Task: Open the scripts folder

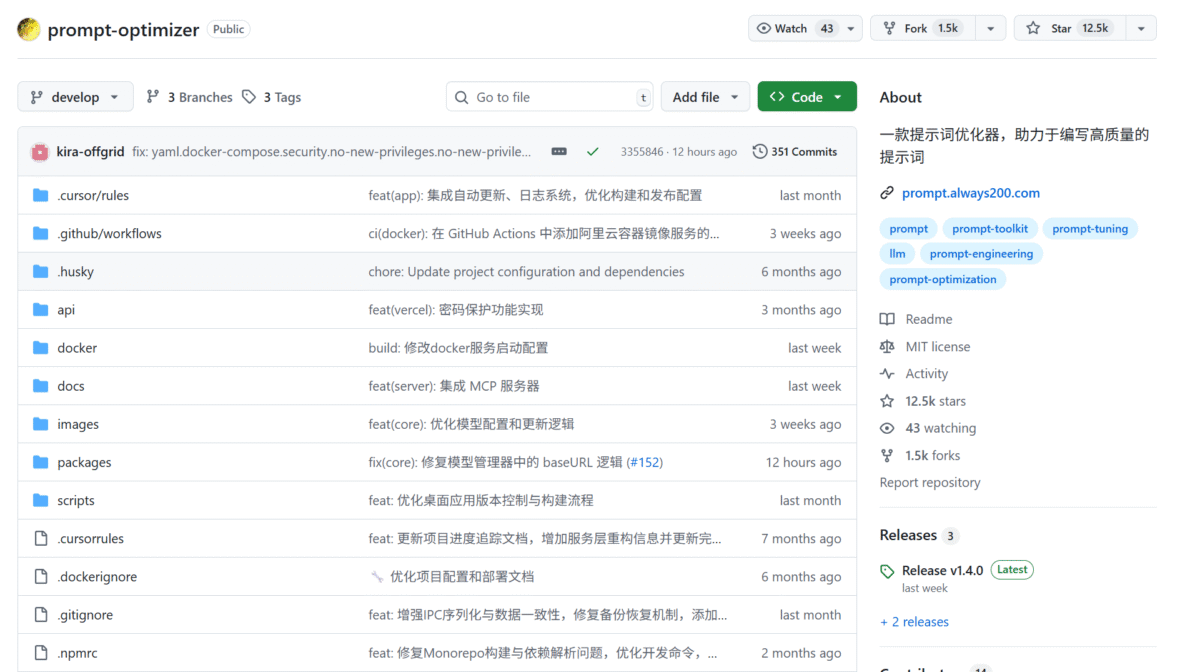Action: coord(76,500)
